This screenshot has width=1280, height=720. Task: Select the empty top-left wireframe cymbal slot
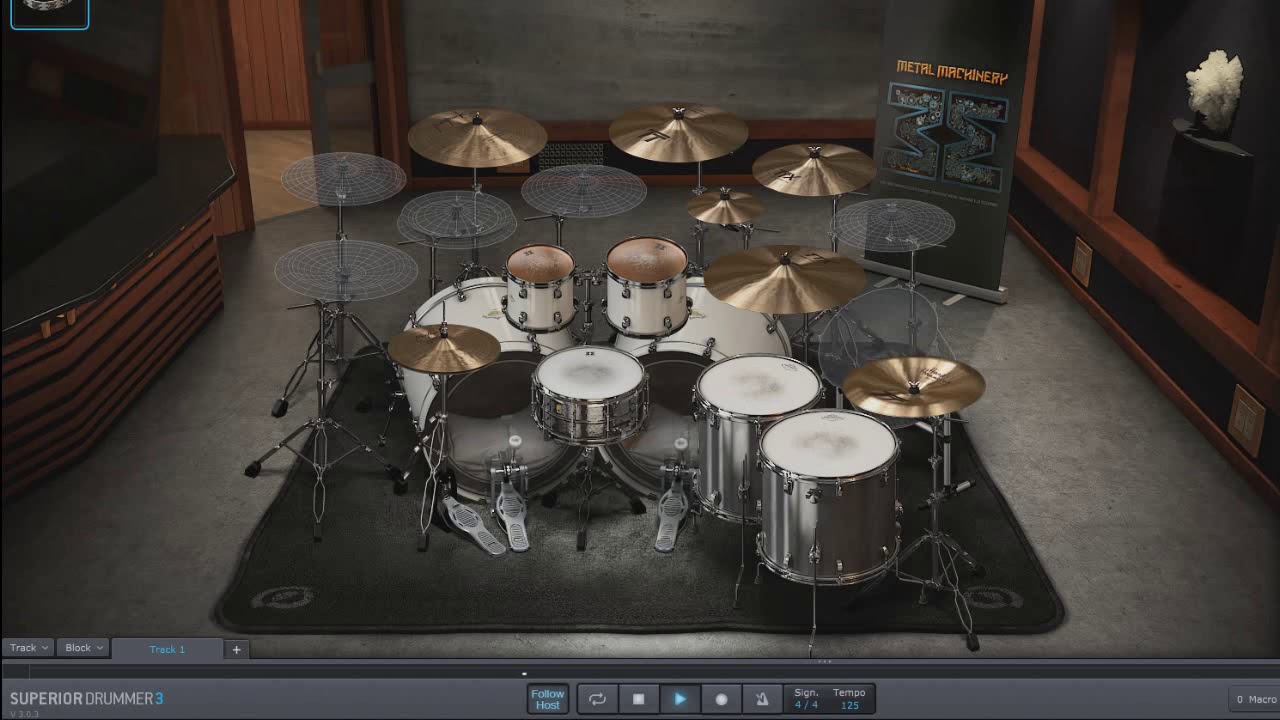tap(343, 178)
